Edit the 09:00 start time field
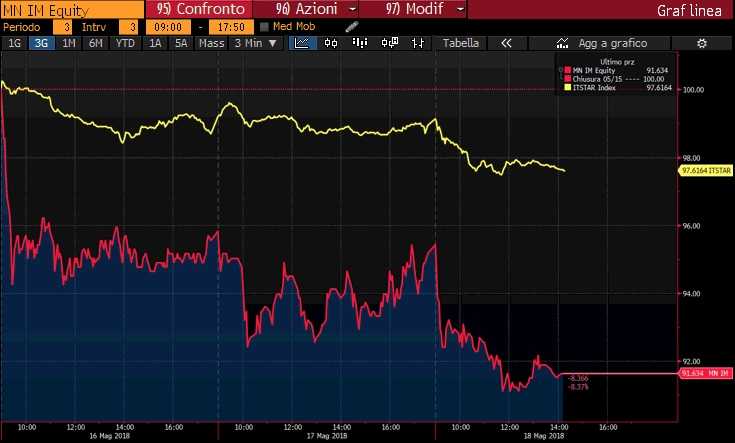Viewport: 735px width, 443px height. click(168, 27)
